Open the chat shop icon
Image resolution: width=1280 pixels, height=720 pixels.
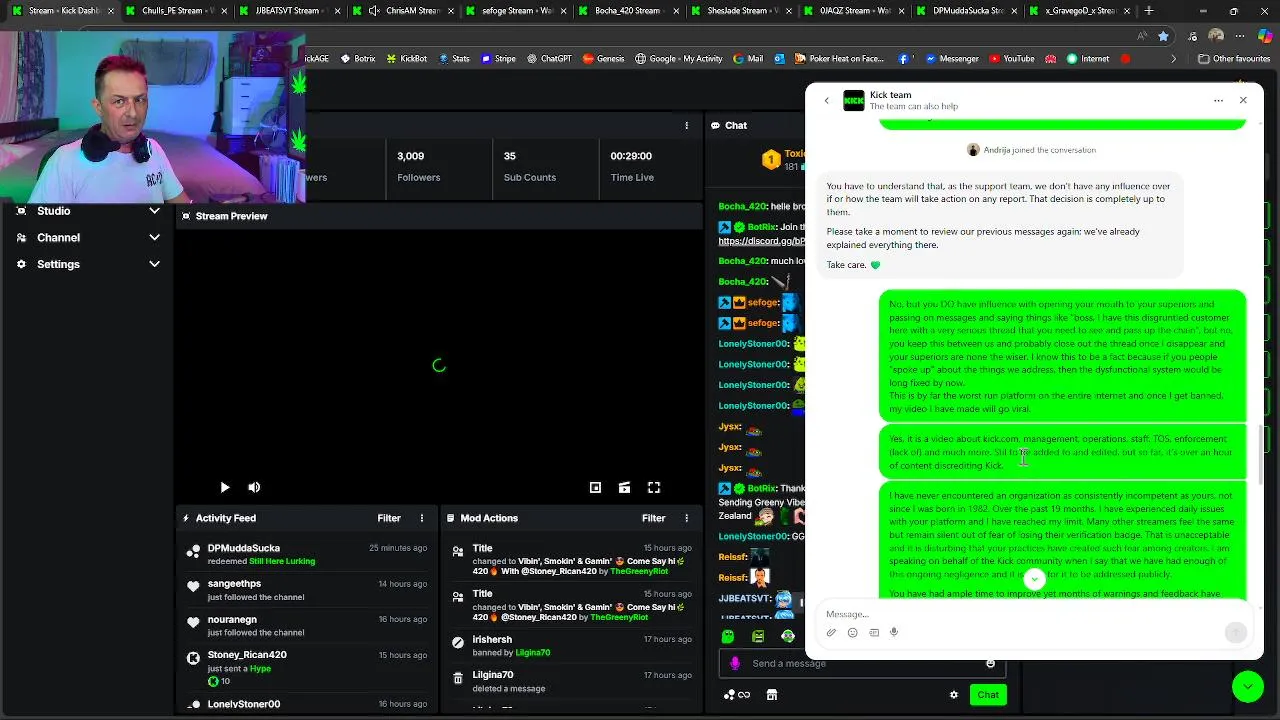[x=772, y=695]
